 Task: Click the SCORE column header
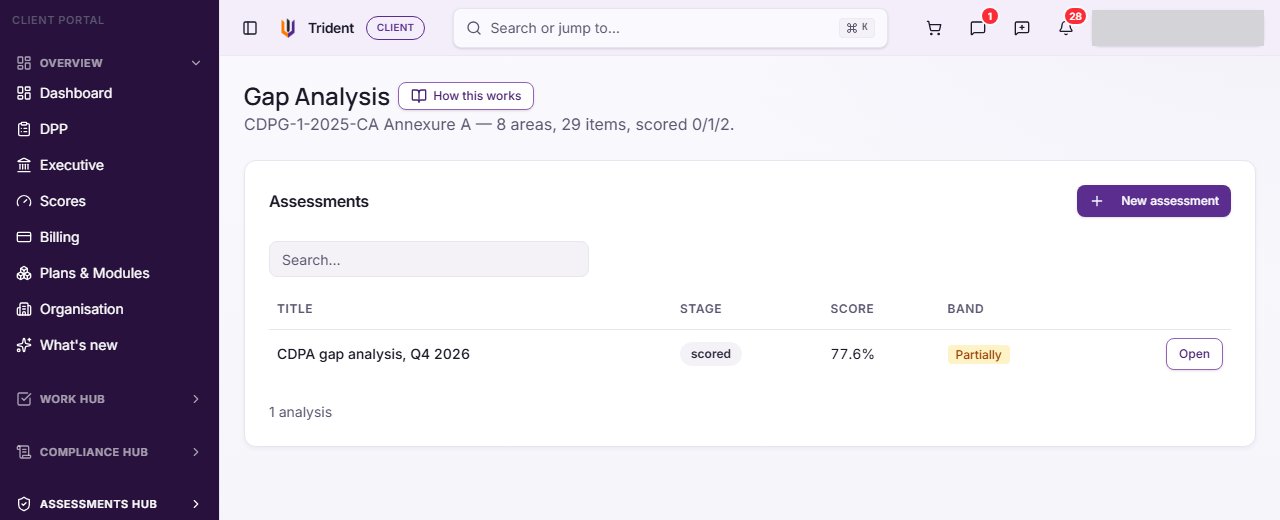coord(852,309)
